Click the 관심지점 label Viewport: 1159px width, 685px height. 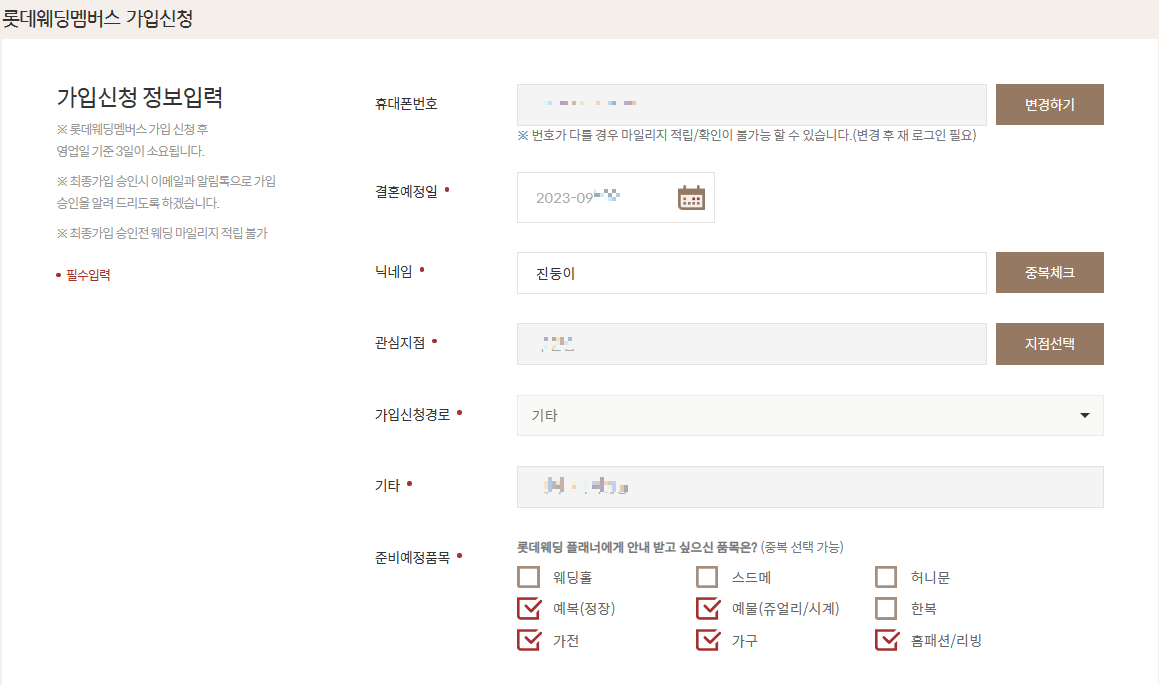pyautogui.click(x=400, y=343)
